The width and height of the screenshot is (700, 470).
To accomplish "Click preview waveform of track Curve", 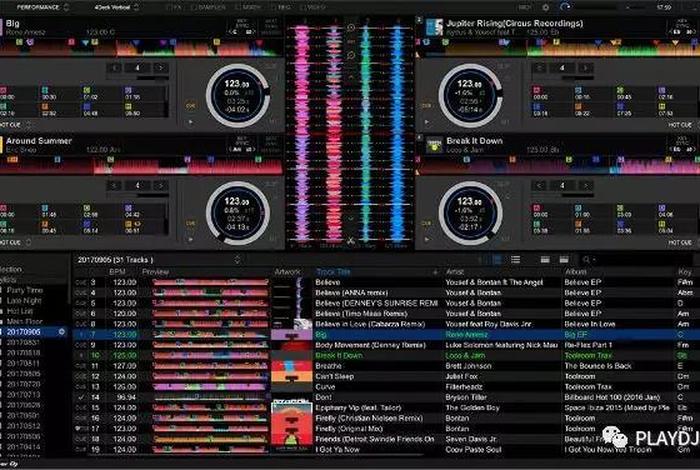I will click(210, 387).
